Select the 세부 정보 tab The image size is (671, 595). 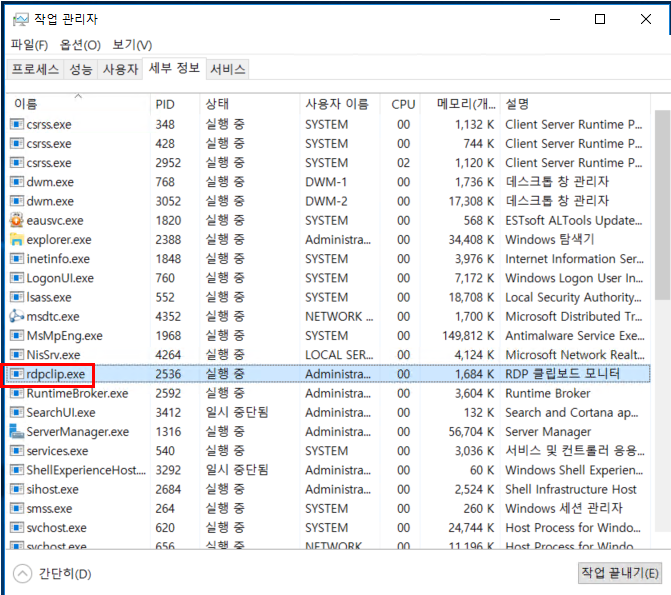tap(174, 68)
